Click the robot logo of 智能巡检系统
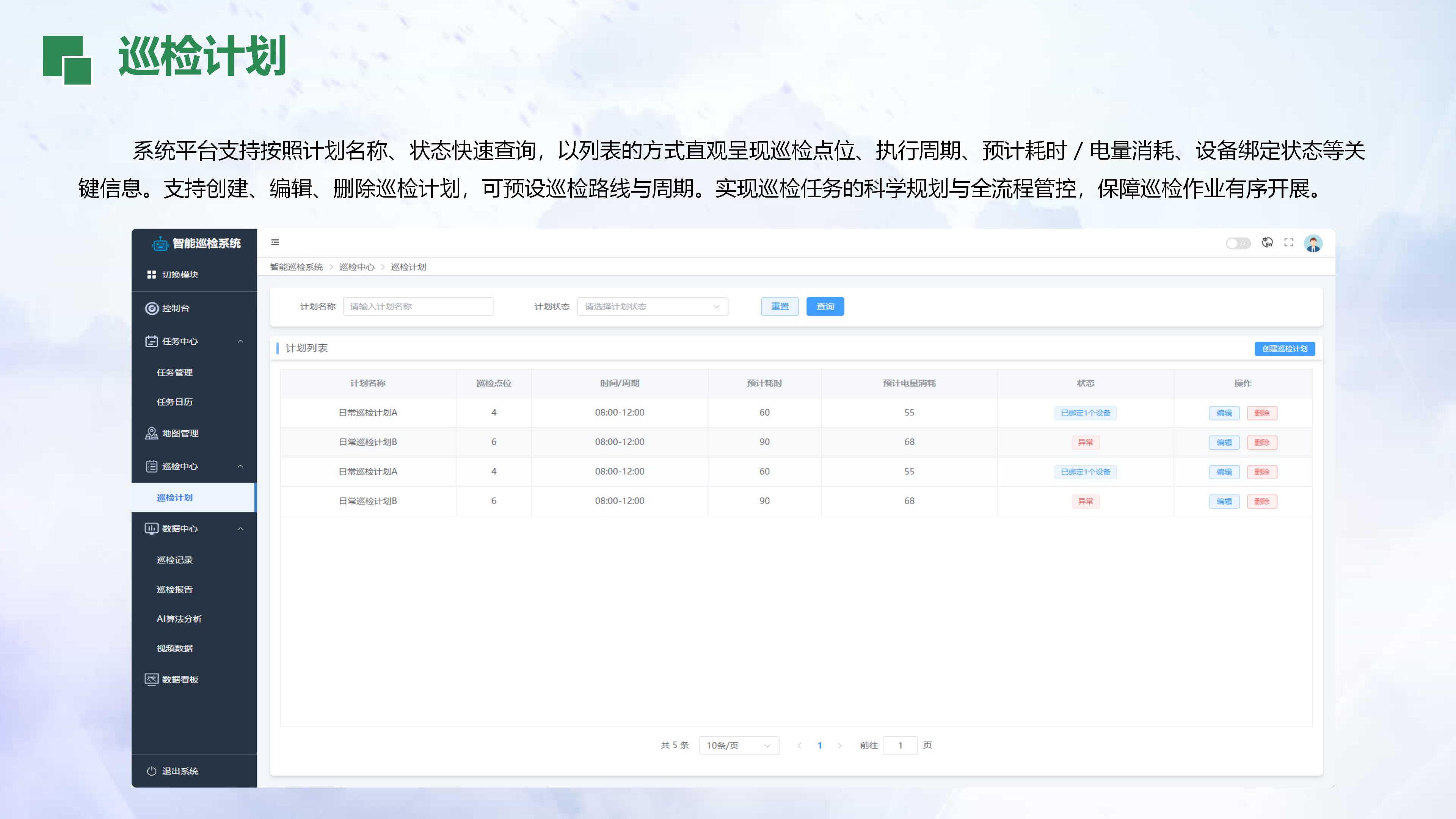 tap(160, 243)
